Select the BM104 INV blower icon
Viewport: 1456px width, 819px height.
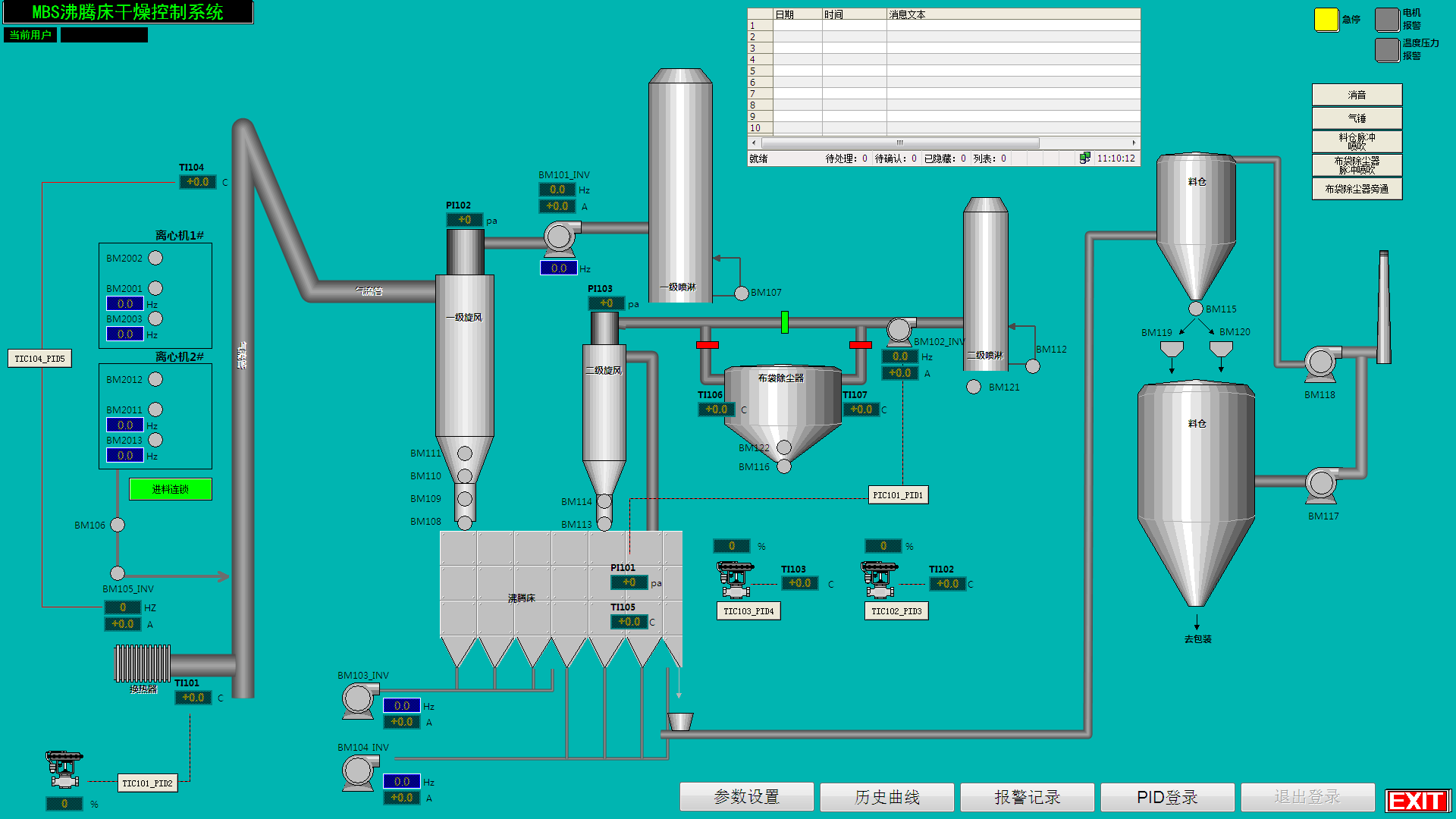[359, 773]
